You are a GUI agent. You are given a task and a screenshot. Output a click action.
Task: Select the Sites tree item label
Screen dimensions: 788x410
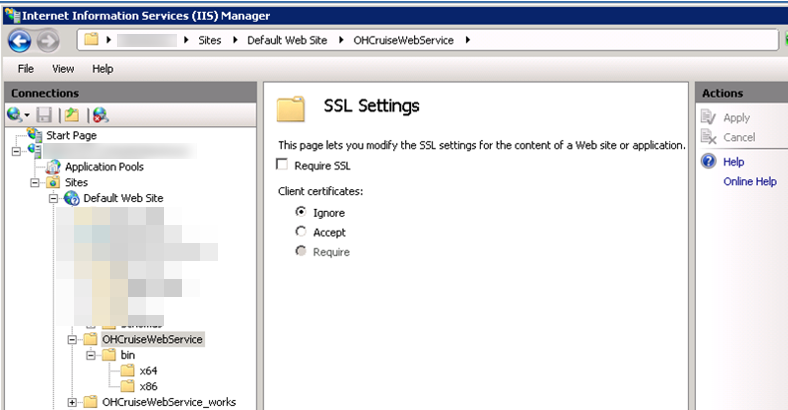(x=76, y=182)
